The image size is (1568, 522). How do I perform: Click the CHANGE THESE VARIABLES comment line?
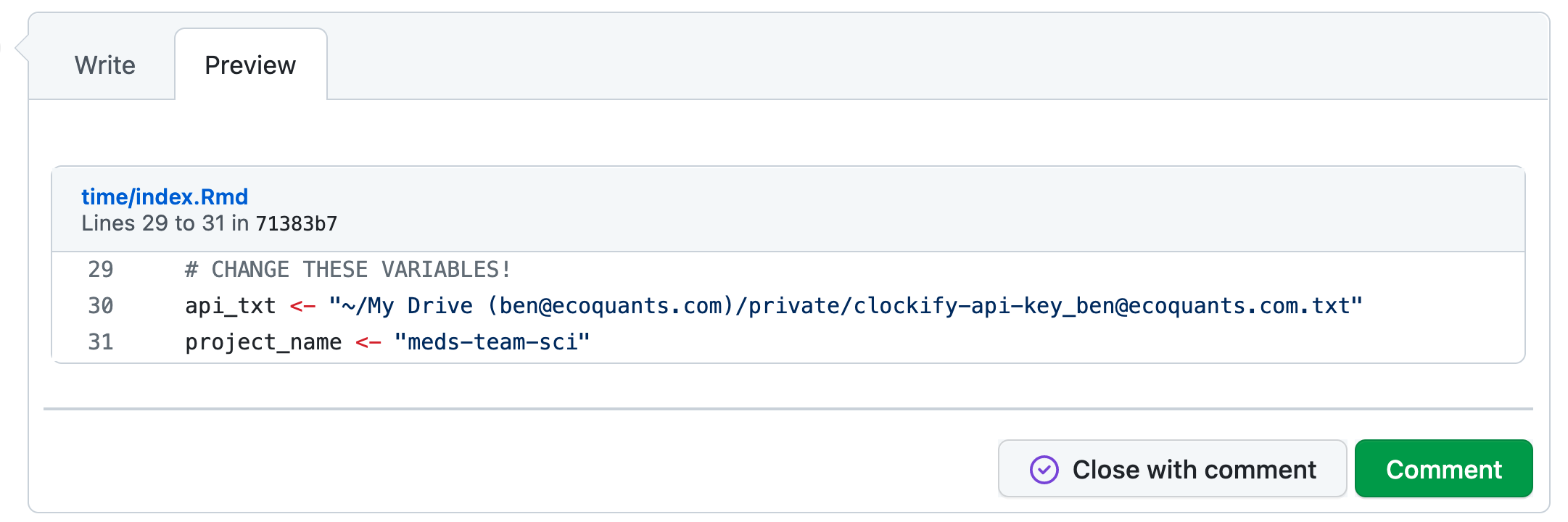coord(348,270)
